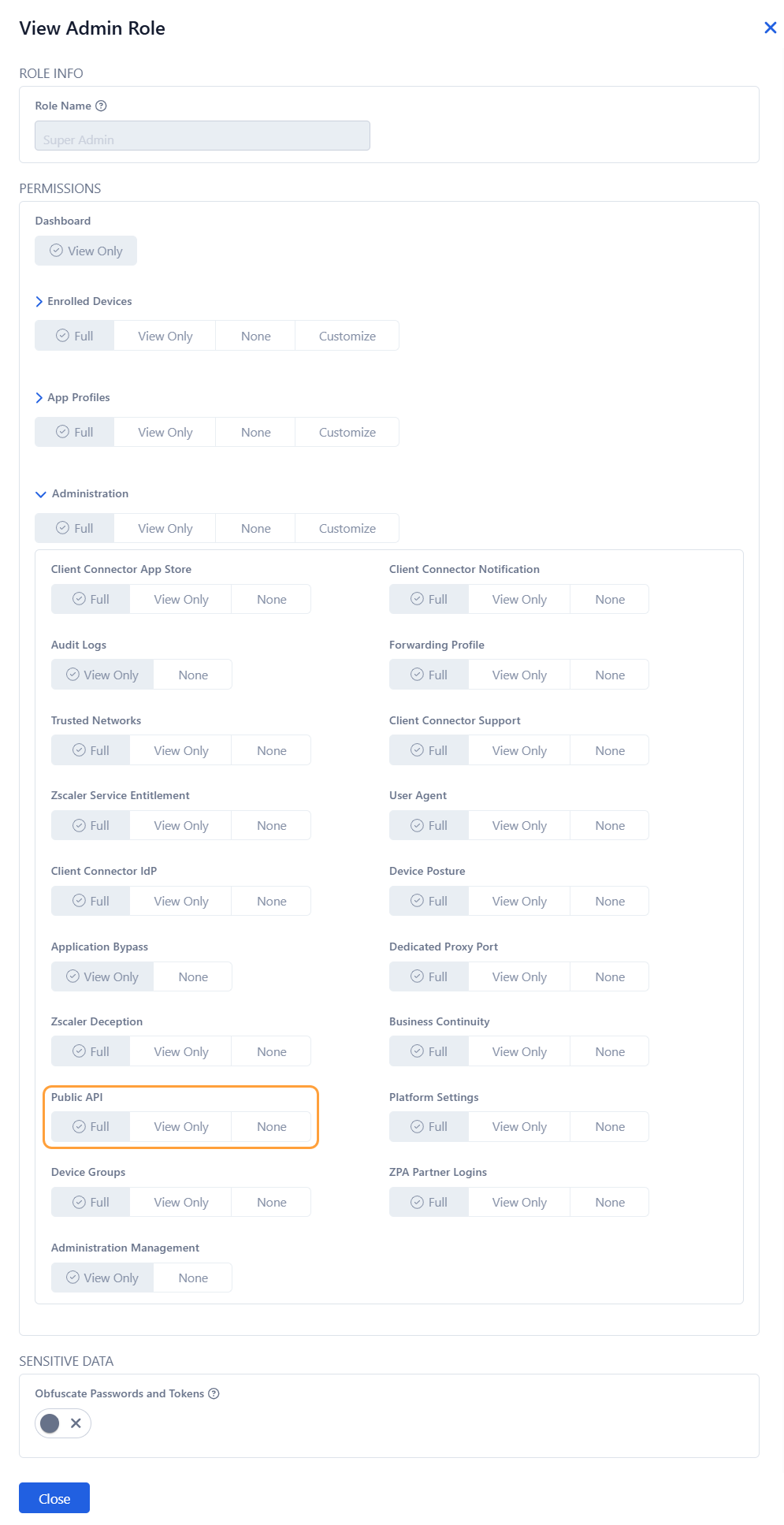Toggle the Obfuscate Passwords and Tokens switch
The image size is (784, 1525).
63,1423
